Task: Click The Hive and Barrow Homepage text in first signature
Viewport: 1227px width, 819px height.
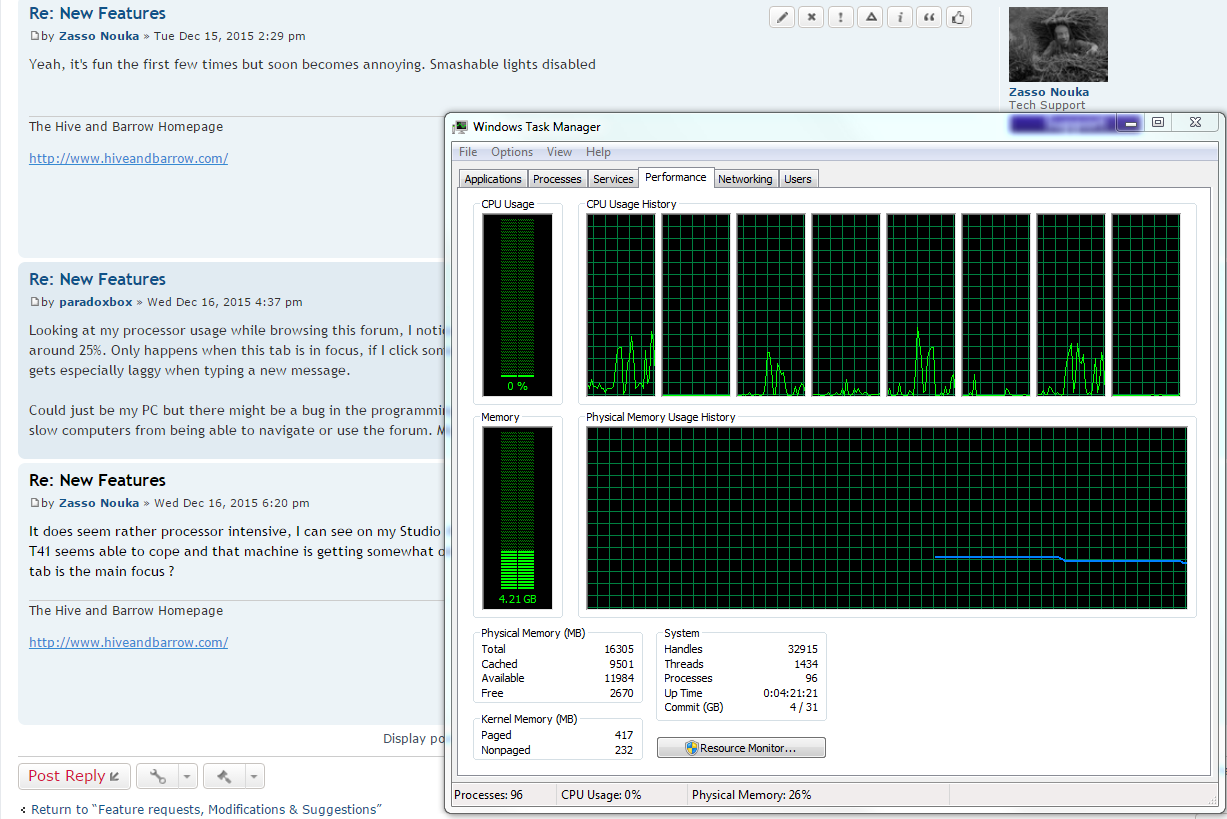Action: click(x=126, y=127)
